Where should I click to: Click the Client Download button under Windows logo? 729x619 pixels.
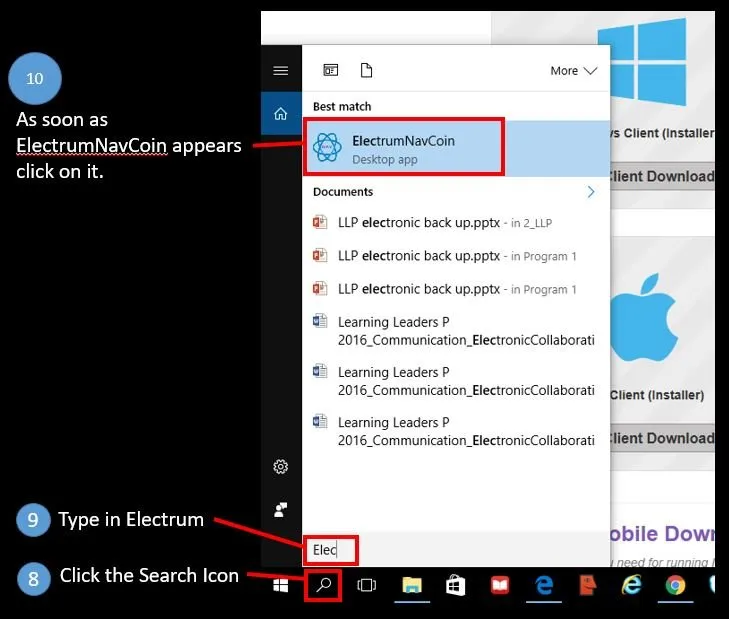pyautogui.click(x=661, y=176)
